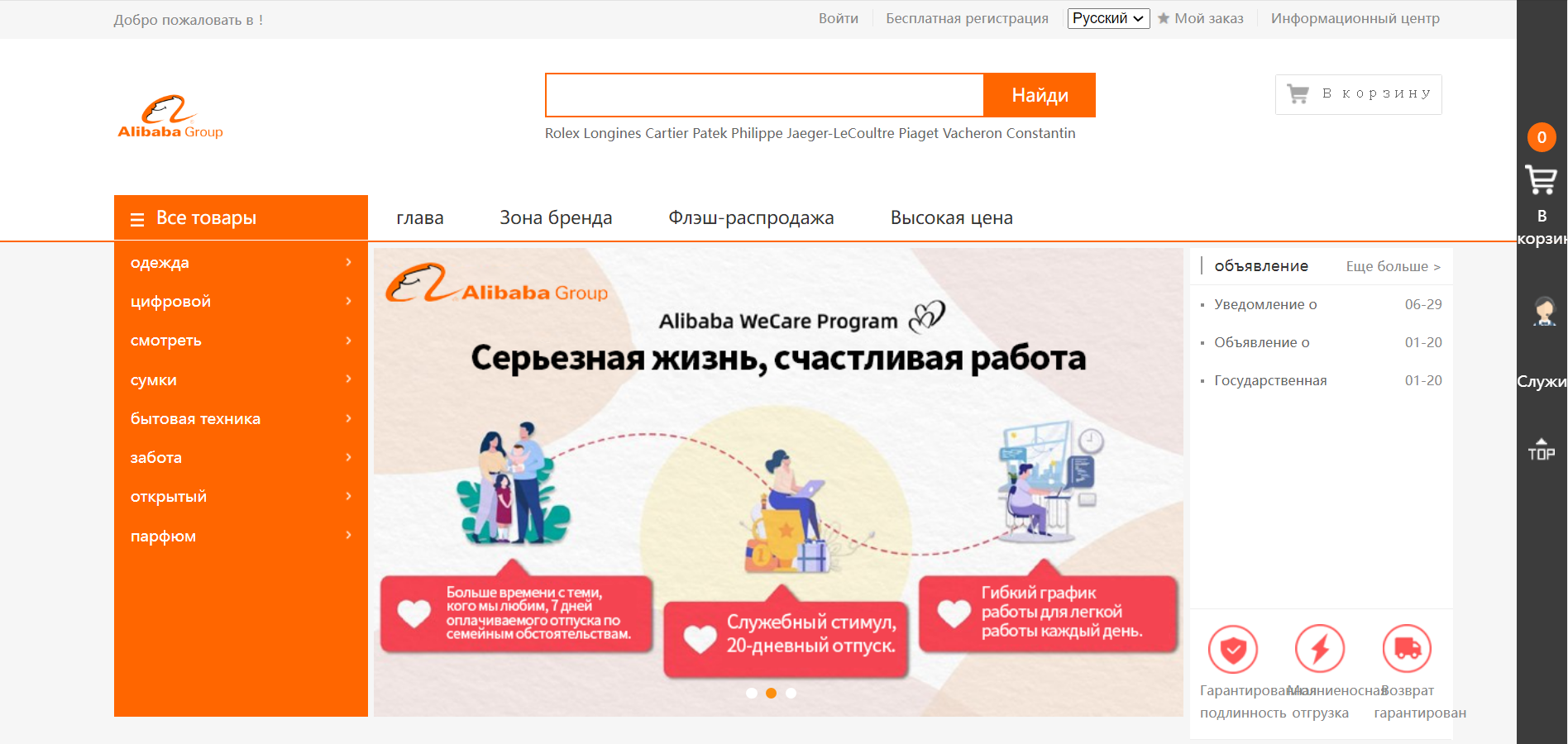Click the Найди search button

(1040, 95)
